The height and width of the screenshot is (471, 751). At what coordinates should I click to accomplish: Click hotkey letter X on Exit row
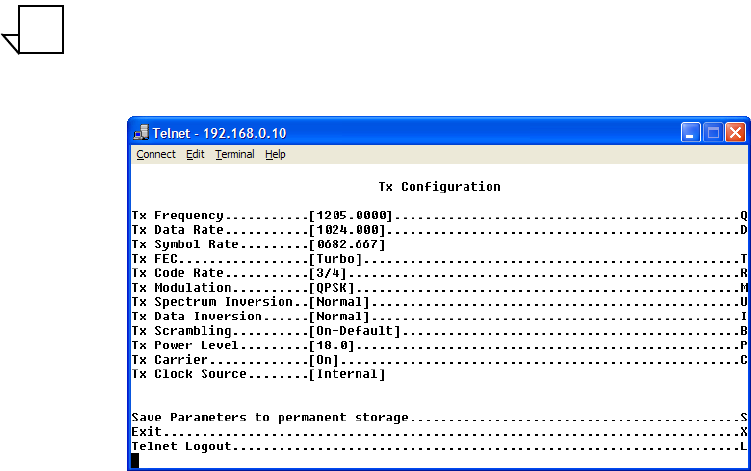tap(744, 432)
